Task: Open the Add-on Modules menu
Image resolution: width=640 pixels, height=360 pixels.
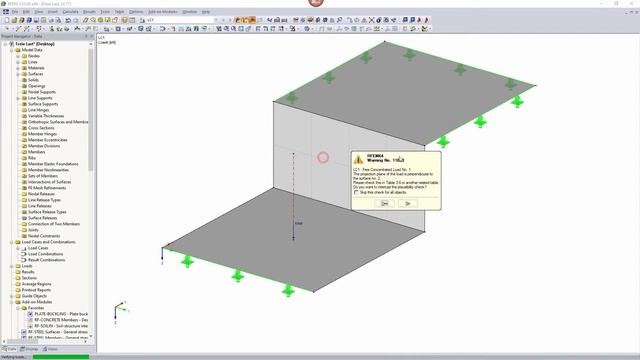Action: pyautogui.click(x=163, y=12)
